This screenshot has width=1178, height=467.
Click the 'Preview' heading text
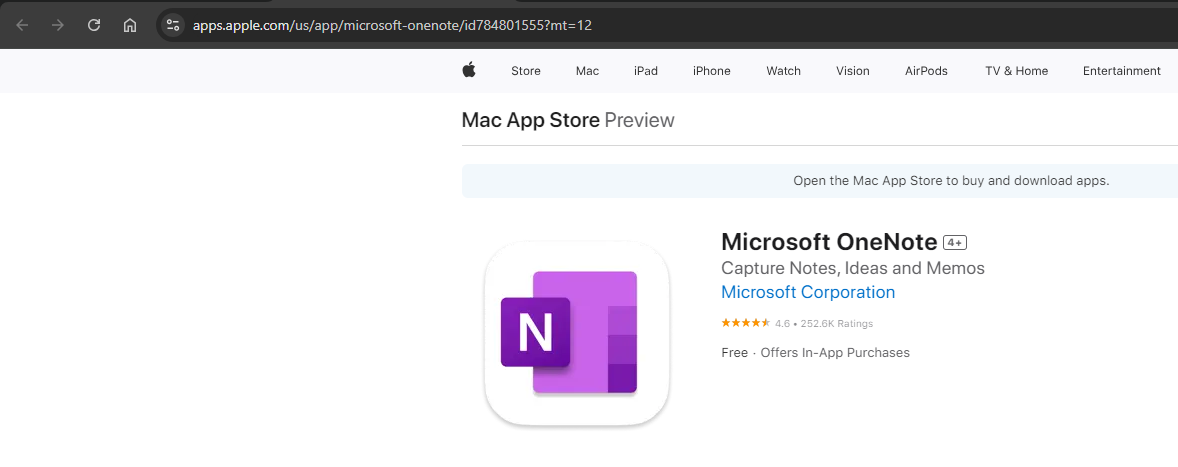tap(639, 120)
